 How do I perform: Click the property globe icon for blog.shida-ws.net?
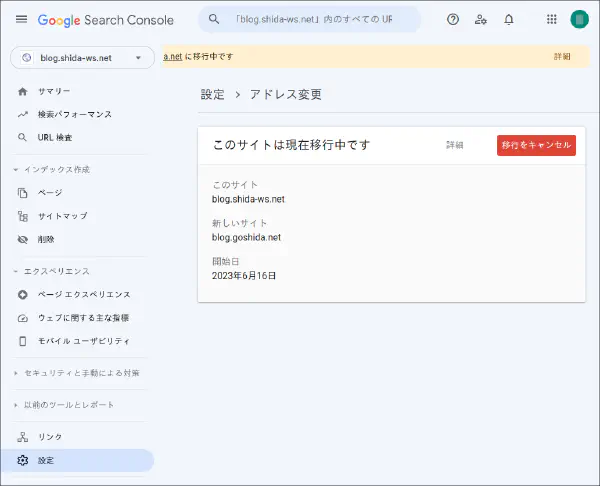(26, 58)
